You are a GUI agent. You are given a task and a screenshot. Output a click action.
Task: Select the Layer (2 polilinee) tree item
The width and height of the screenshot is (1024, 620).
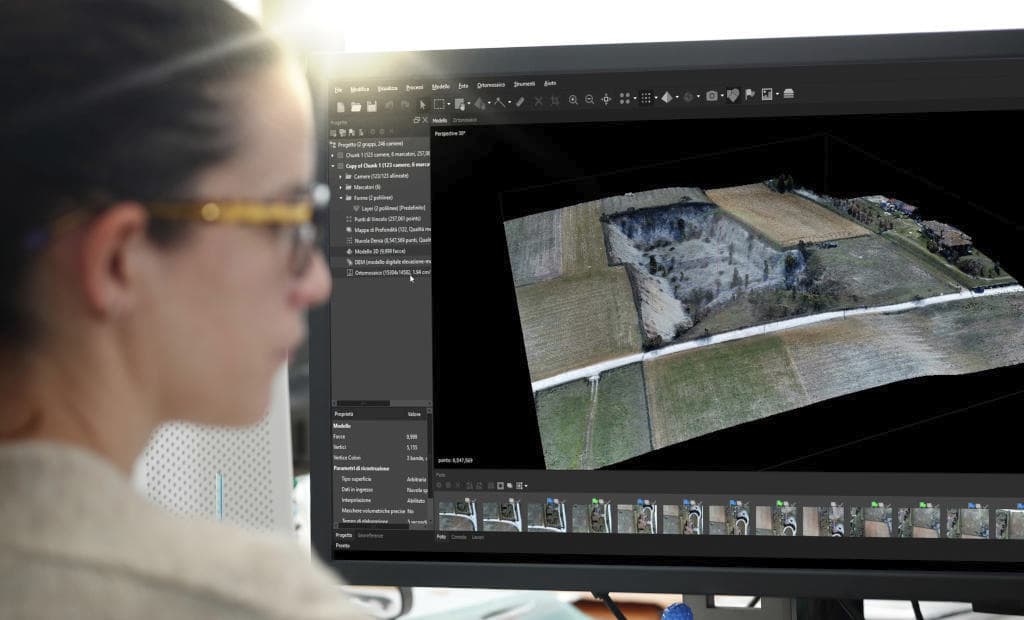389,208
